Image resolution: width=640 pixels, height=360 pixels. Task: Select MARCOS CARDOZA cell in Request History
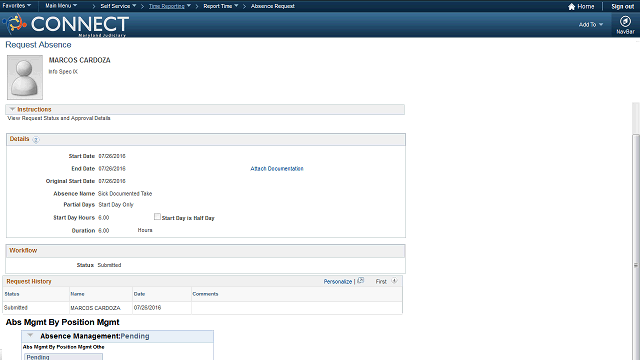pyautogui.click(x=95, y=308)
